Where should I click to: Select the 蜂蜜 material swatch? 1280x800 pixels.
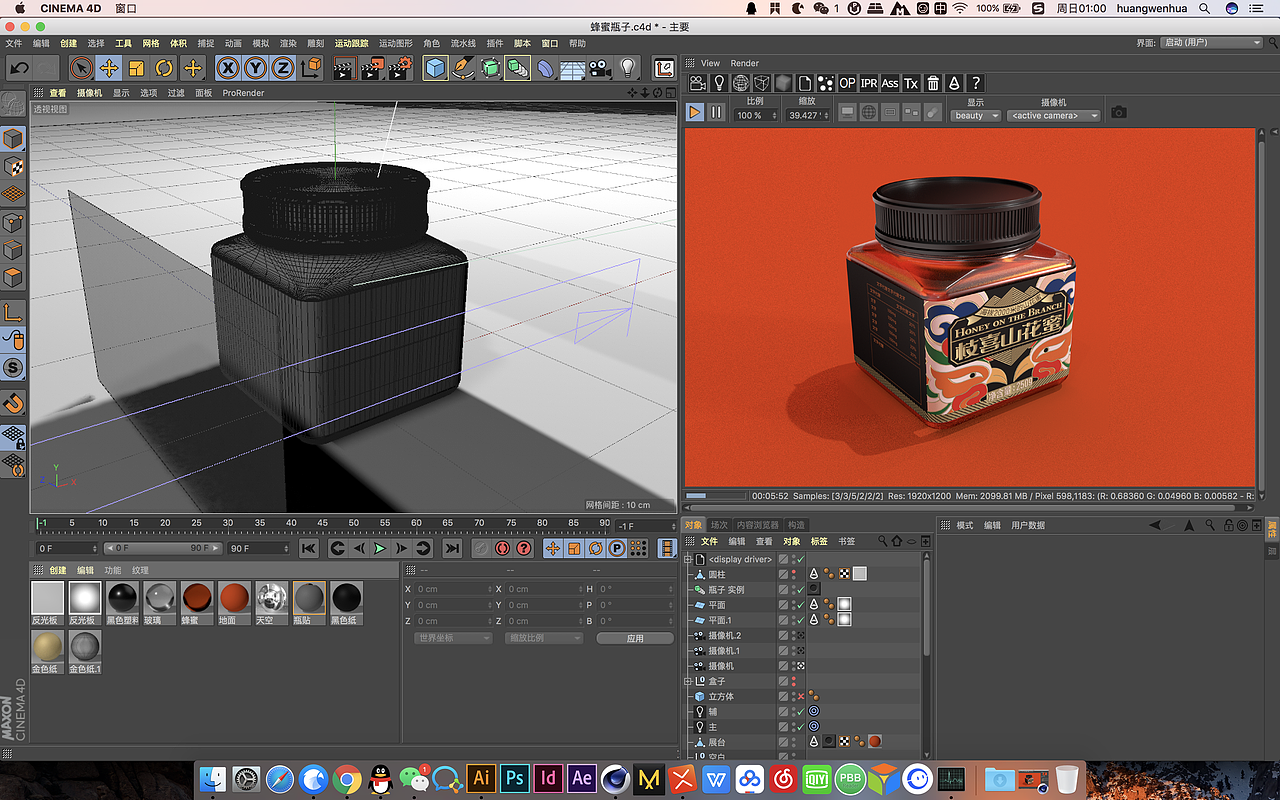(x=197, y=603)
